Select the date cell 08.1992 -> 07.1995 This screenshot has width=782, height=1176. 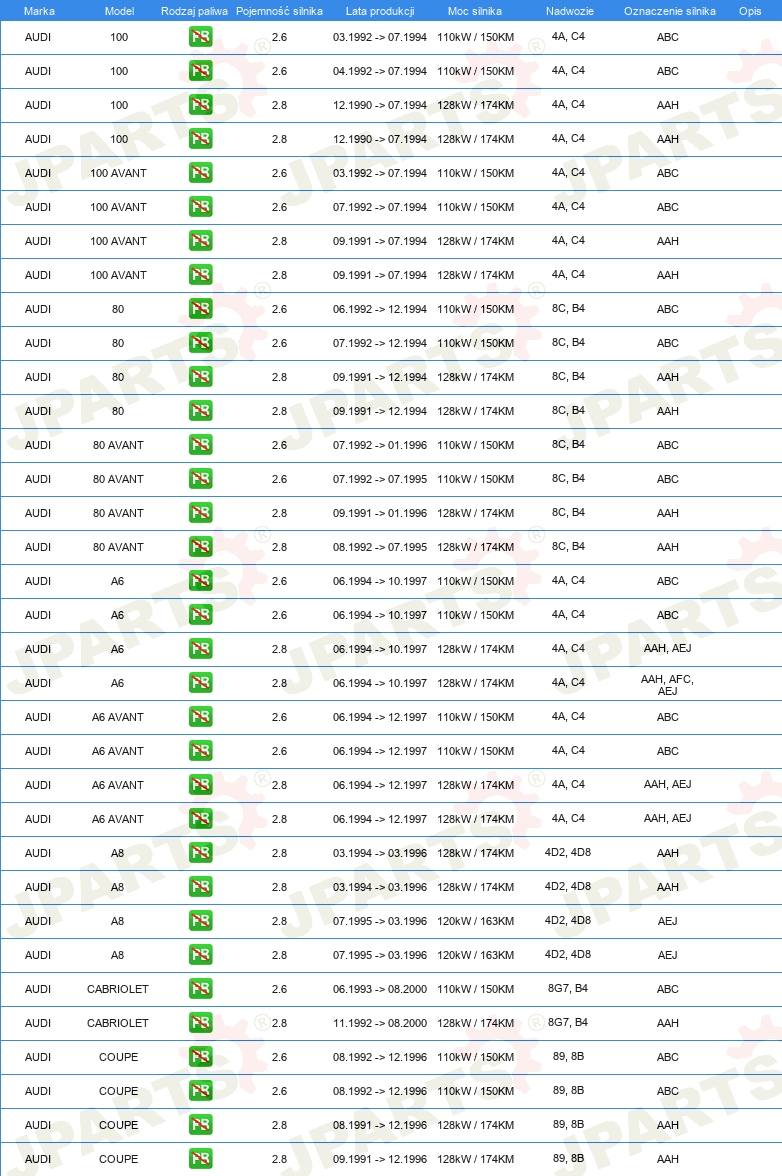380,547
